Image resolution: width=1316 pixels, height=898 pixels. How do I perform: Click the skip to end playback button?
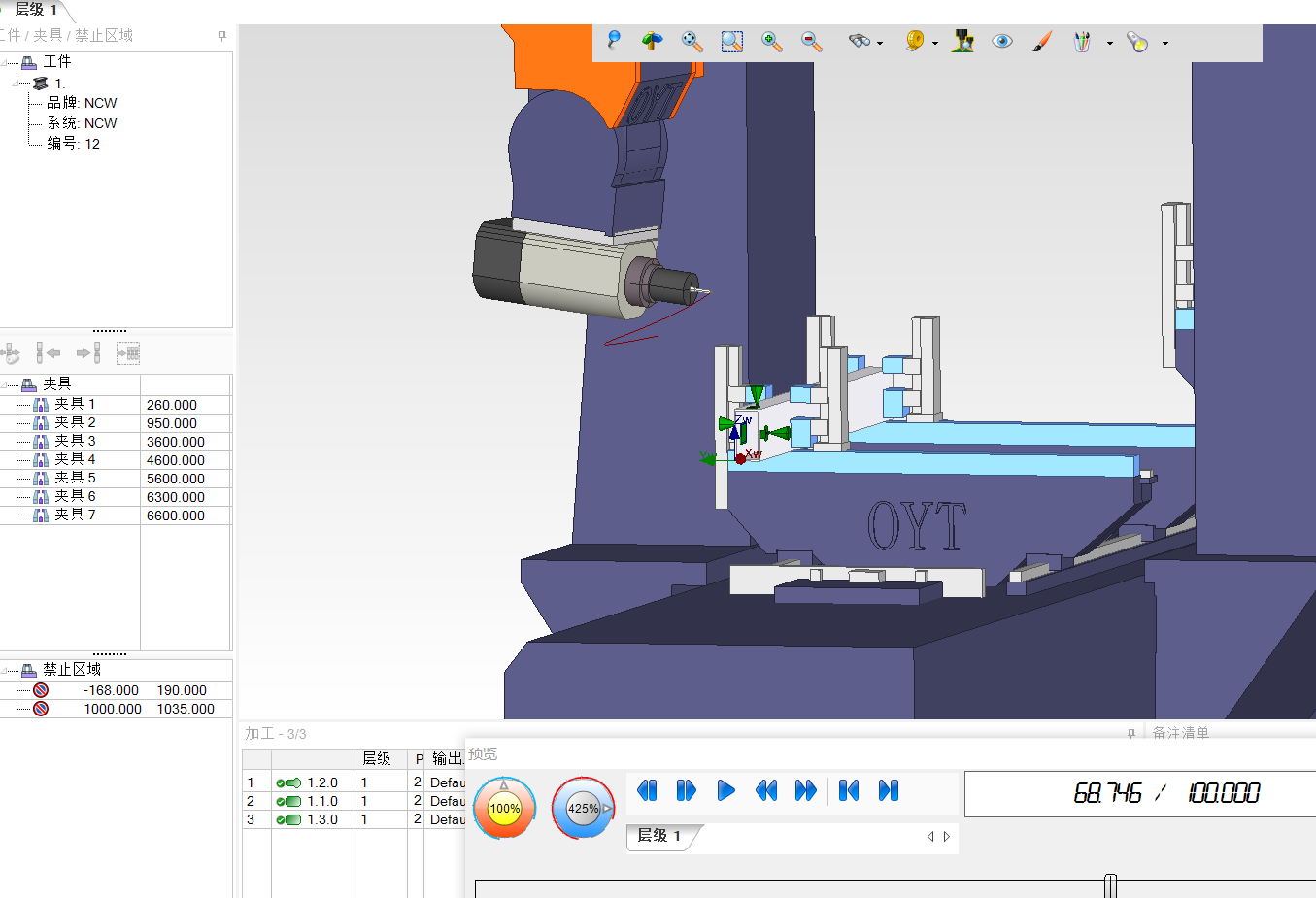click(x=888, y=791)
